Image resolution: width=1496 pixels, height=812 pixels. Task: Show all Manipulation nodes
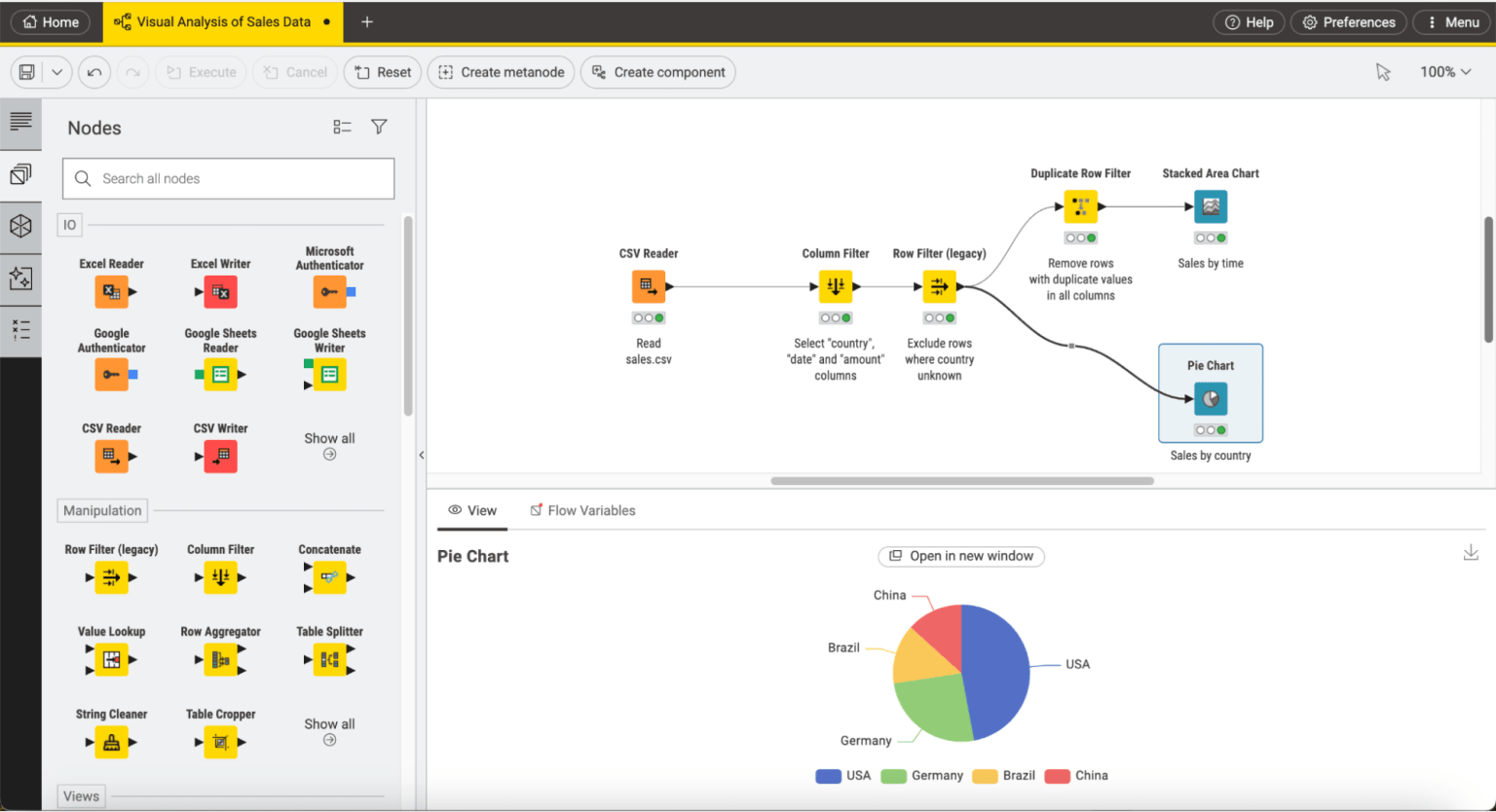(x=329, y=731)
